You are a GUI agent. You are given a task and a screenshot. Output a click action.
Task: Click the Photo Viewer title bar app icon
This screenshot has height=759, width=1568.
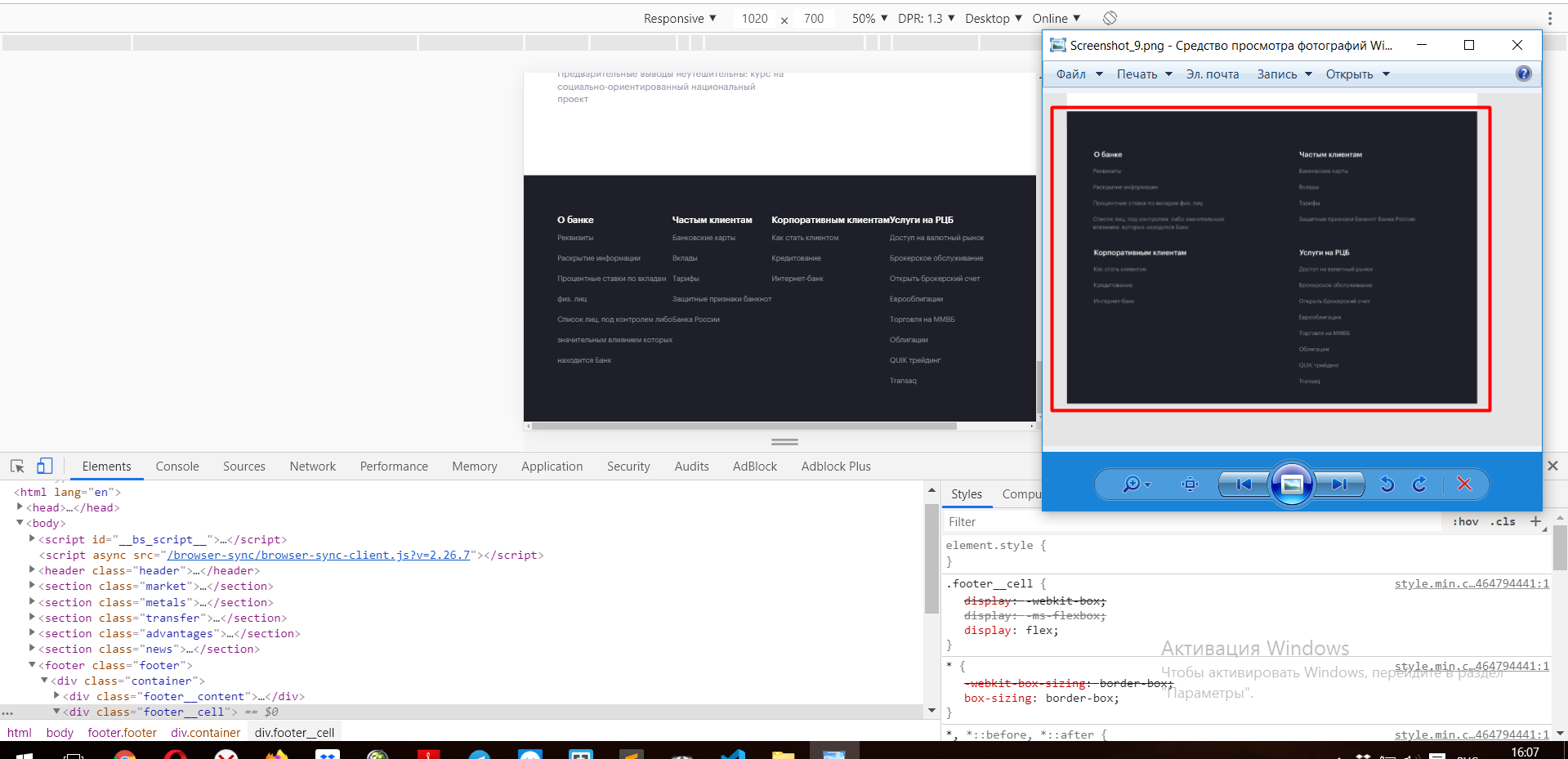[x=1058, y=45]
